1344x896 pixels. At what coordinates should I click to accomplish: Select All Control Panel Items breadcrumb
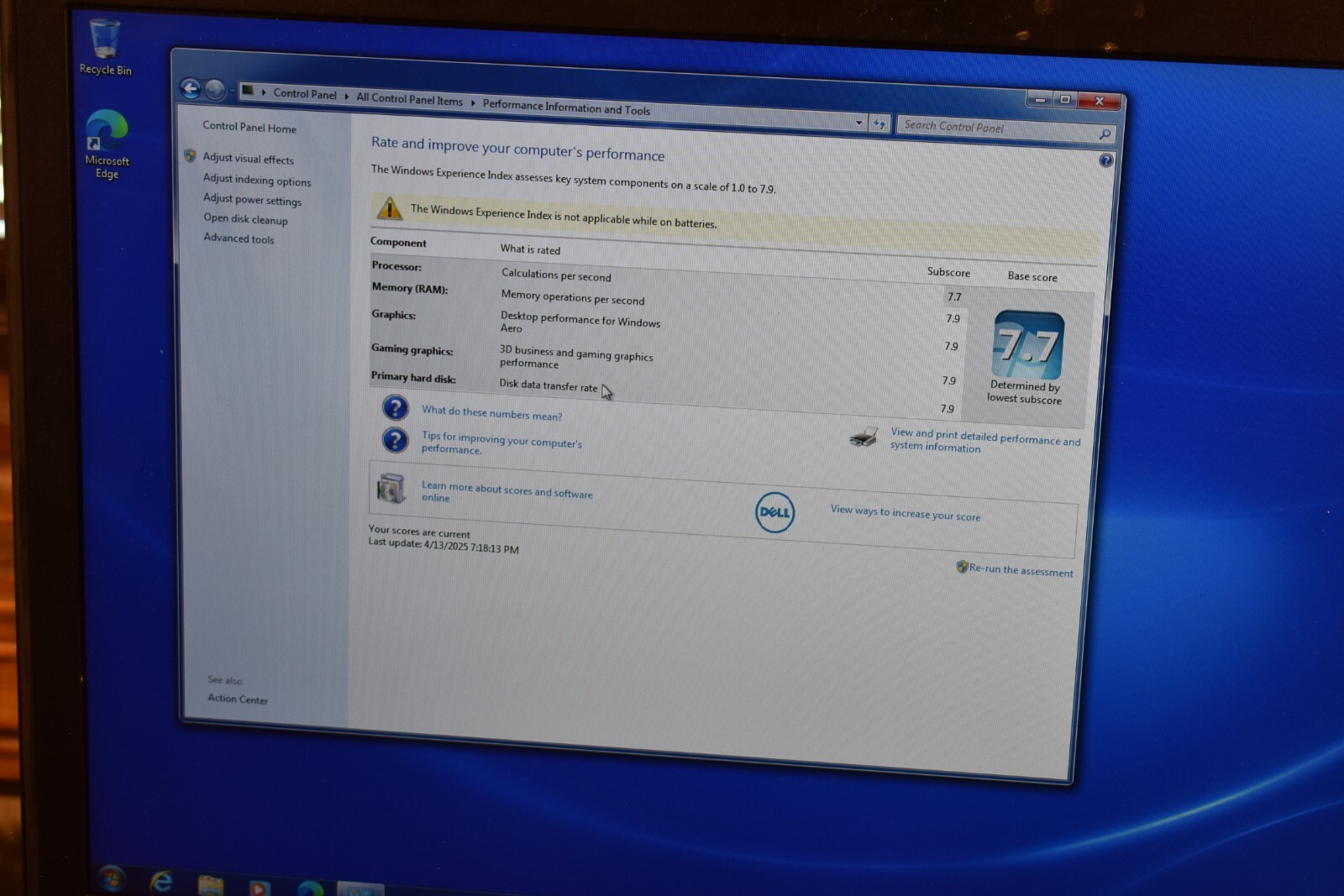[409, 99]
